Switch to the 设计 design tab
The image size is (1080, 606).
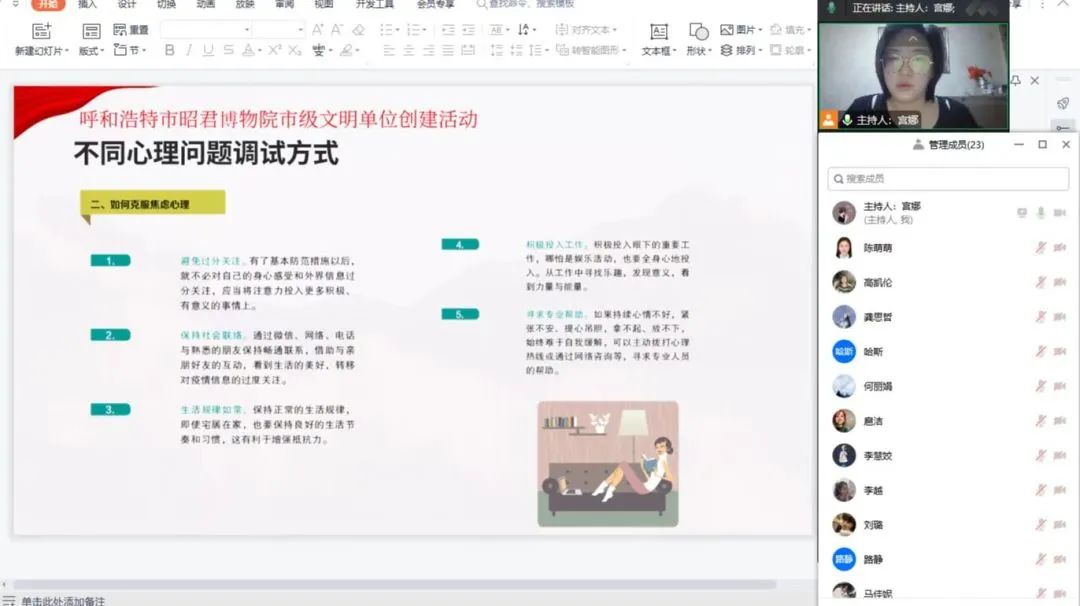pyautogui.click(x=127, y=4)
